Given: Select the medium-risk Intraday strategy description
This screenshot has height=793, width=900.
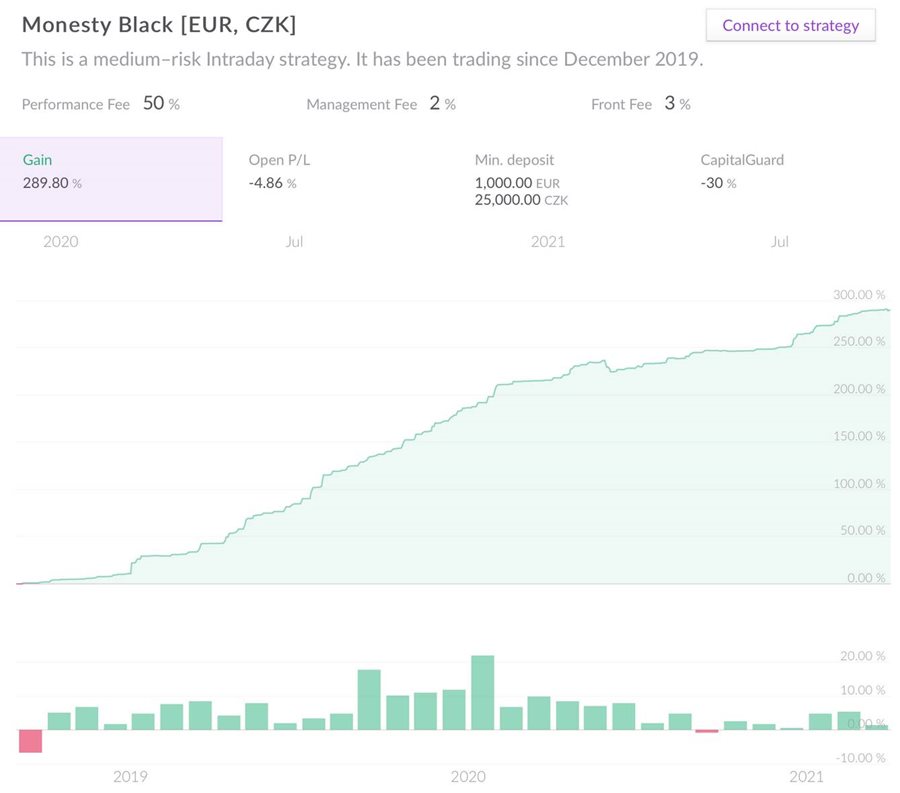Looking at the screenshot, I should (362, 59).
